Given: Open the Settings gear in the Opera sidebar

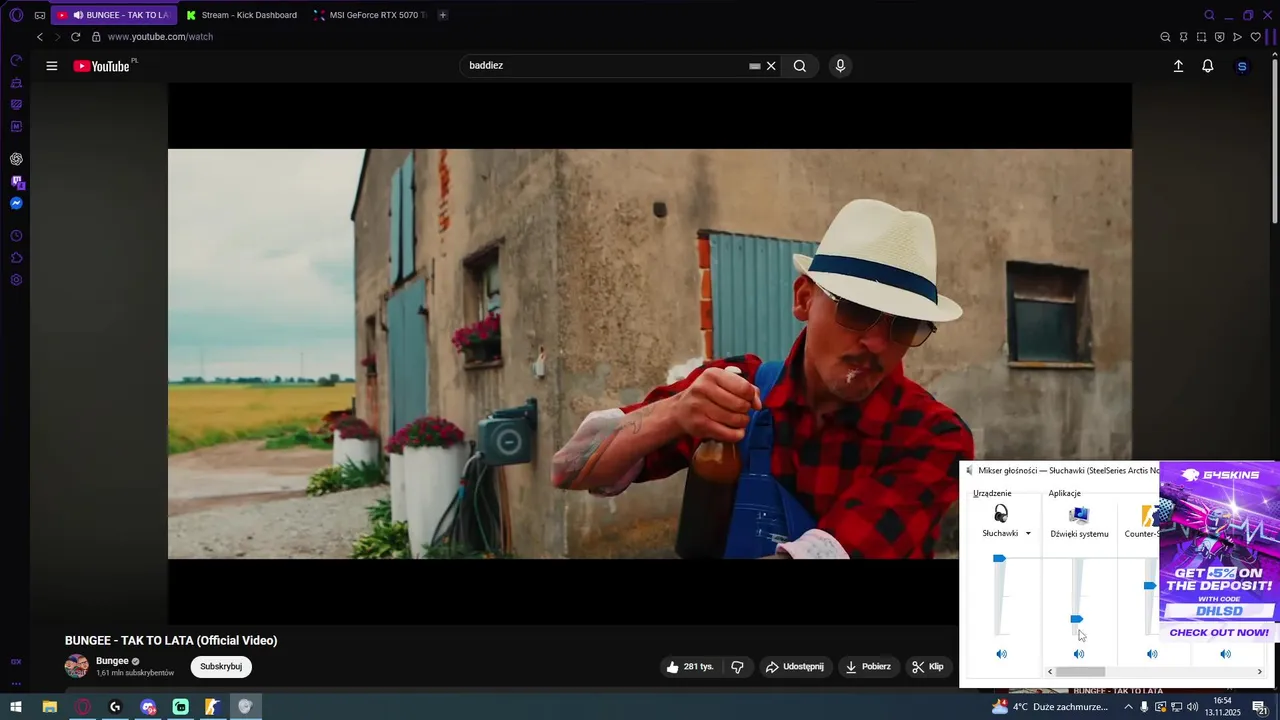Looking at the screenshot, I should 16,280.
